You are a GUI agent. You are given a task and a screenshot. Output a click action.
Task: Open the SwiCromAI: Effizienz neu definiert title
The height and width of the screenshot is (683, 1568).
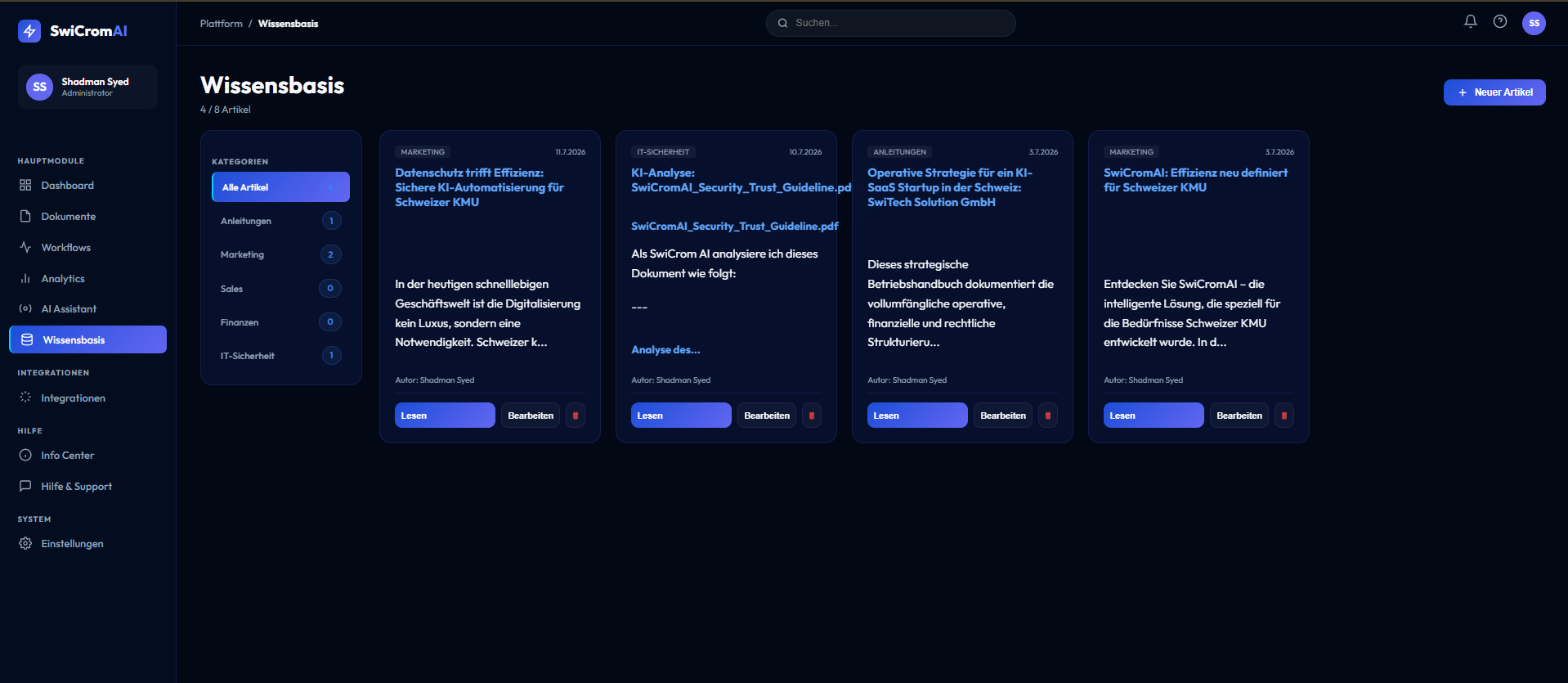pyautogui.click(x=1196, y=180)
